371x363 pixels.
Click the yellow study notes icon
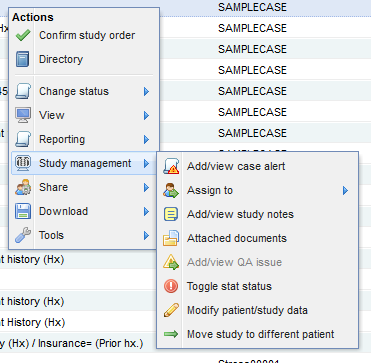171,214
